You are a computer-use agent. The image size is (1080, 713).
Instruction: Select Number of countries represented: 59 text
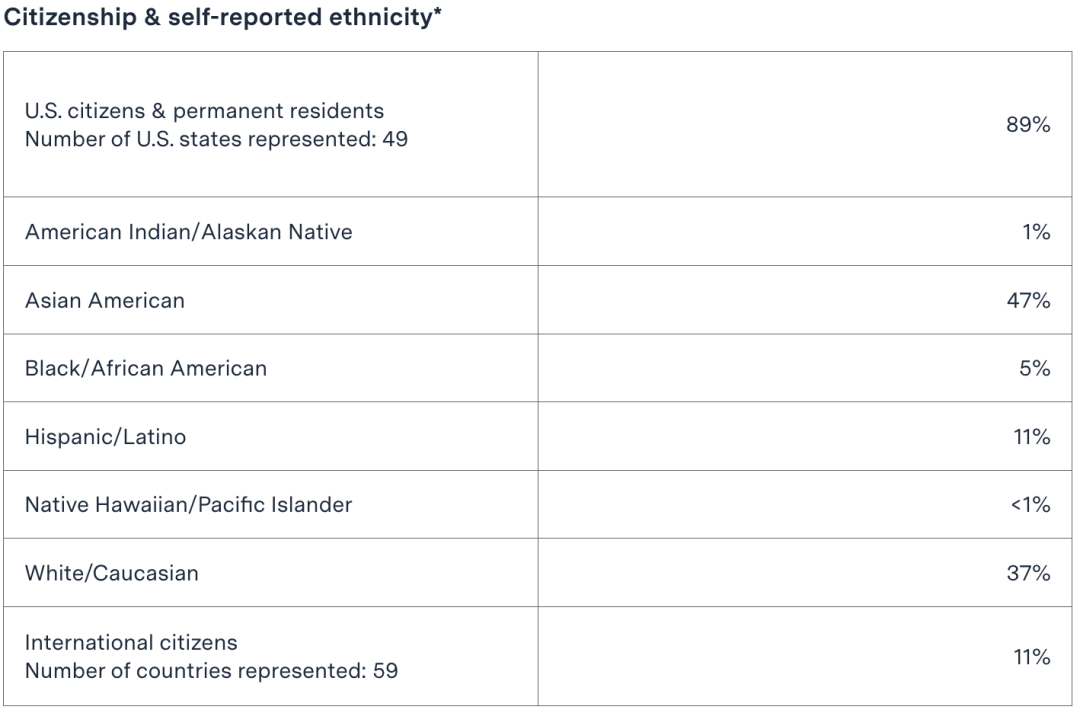click(211, 670)
